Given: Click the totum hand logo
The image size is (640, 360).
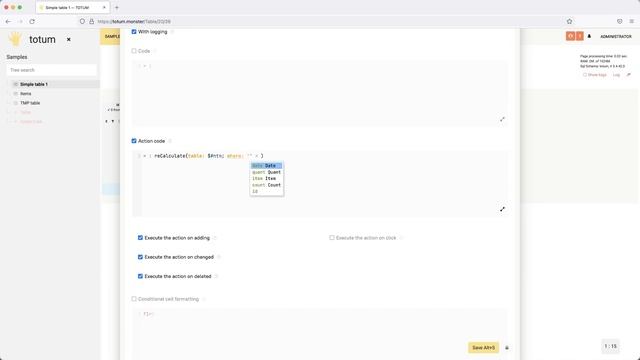Looking at the screenshot, I should pos(15,39).
